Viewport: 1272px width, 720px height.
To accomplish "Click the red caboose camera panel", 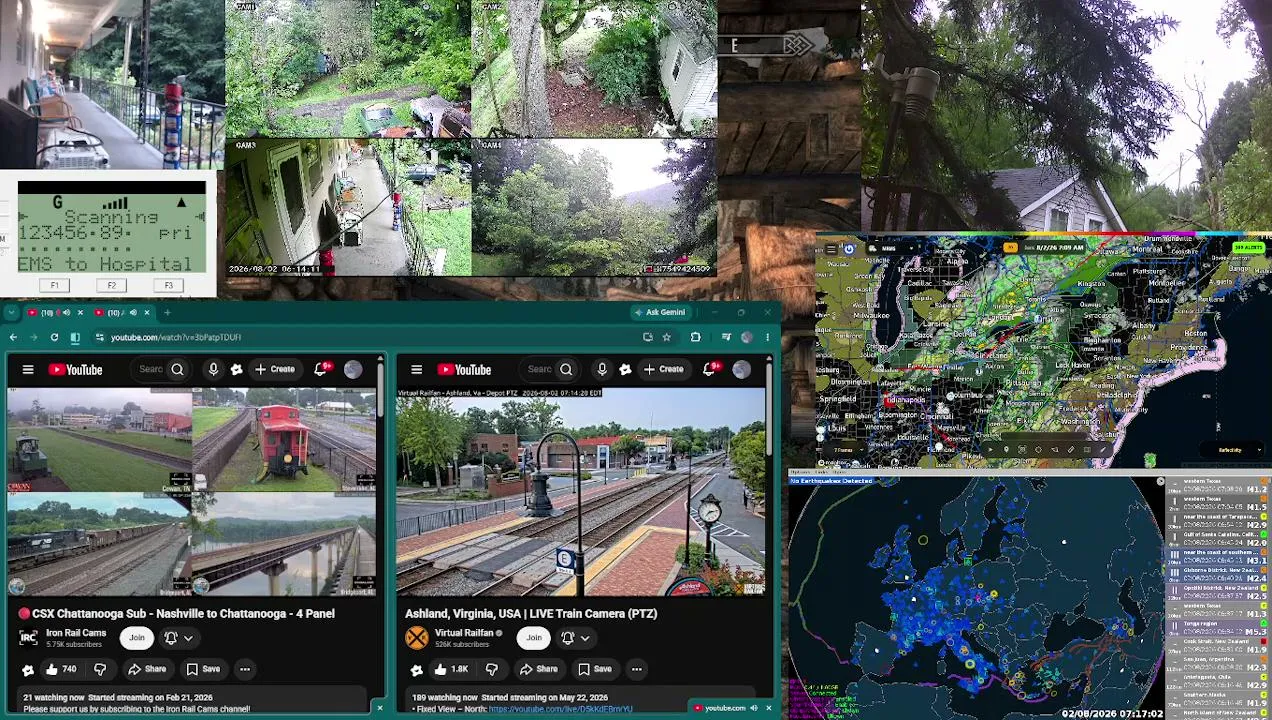I will (284, 439).
